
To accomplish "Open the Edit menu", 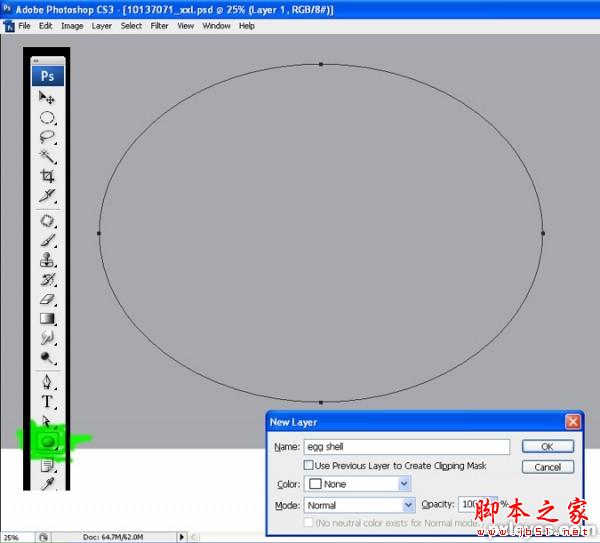I will pos(45,26).
